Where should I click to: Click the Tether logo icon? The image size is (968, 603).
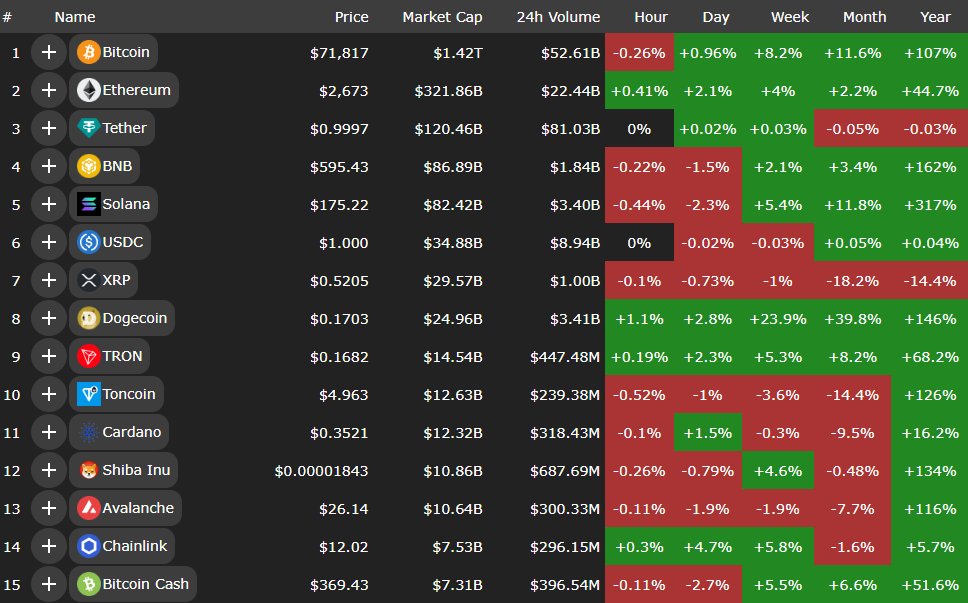pyautogui.click(x=89, y=128)
